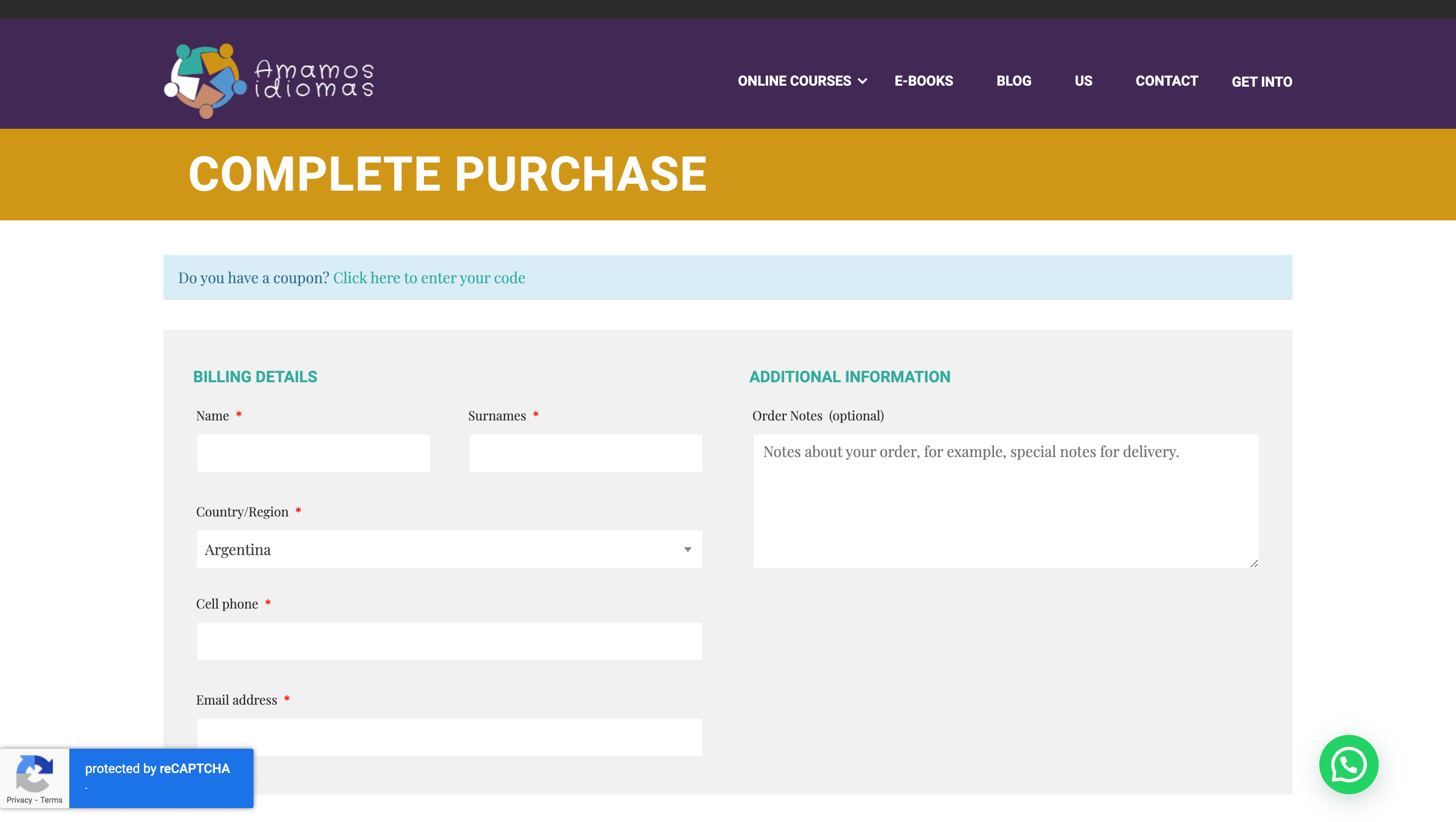Open the Country/Region dropdown showing Argentina

click(x=449, y=549)
